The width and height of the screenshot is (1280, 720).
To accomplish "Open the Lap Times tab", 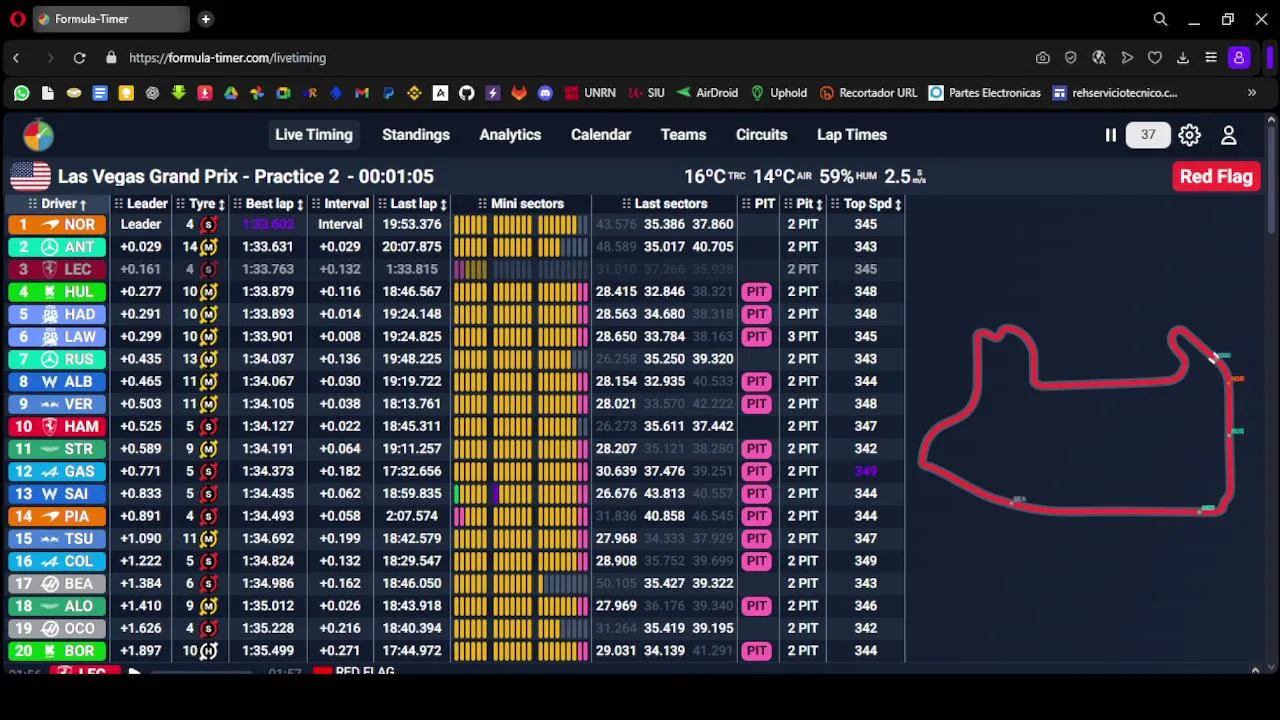I will point(852,135).
